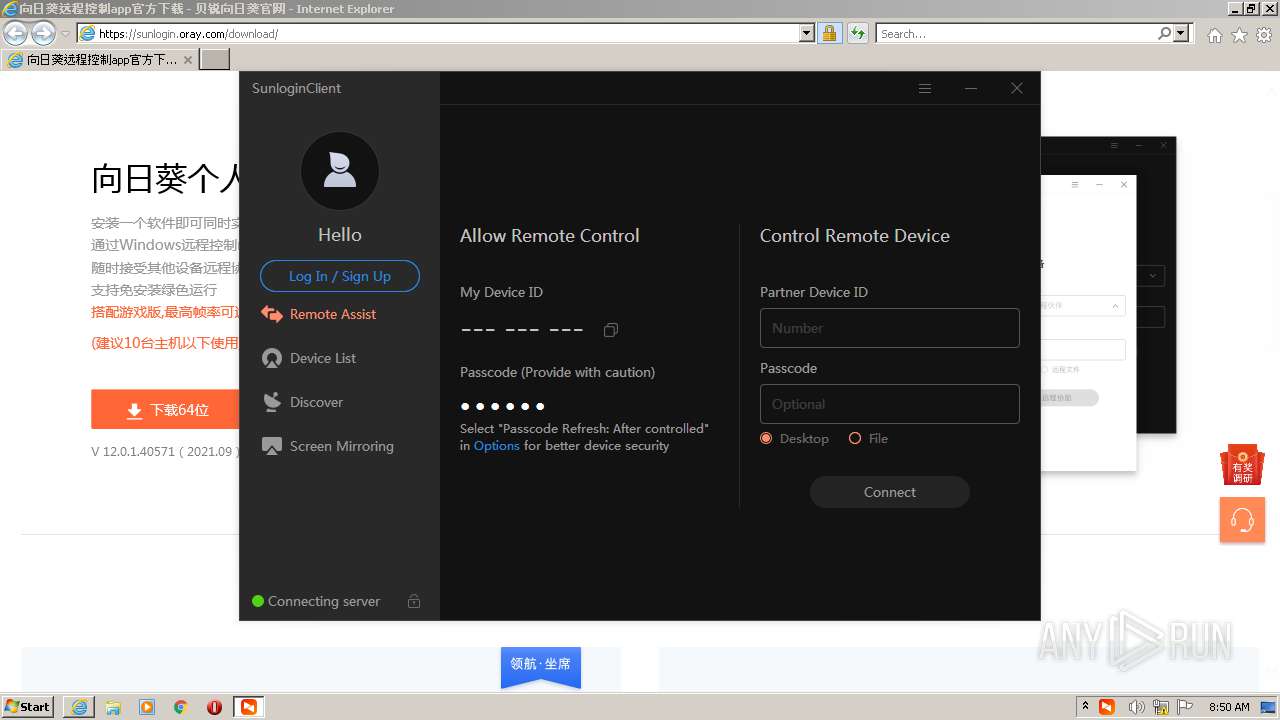Minimize the SunloginClient window

(971, 88)
